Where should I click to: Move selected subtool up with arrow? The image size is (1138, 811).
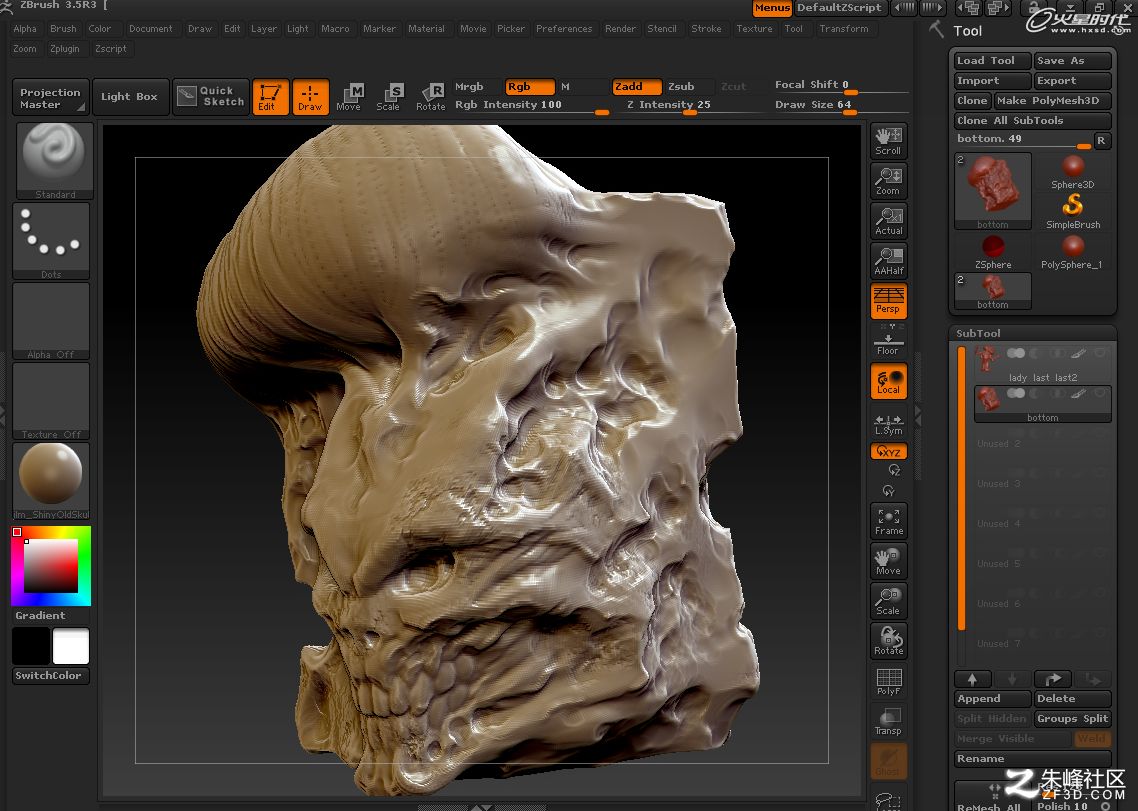(x=973, y=679)
